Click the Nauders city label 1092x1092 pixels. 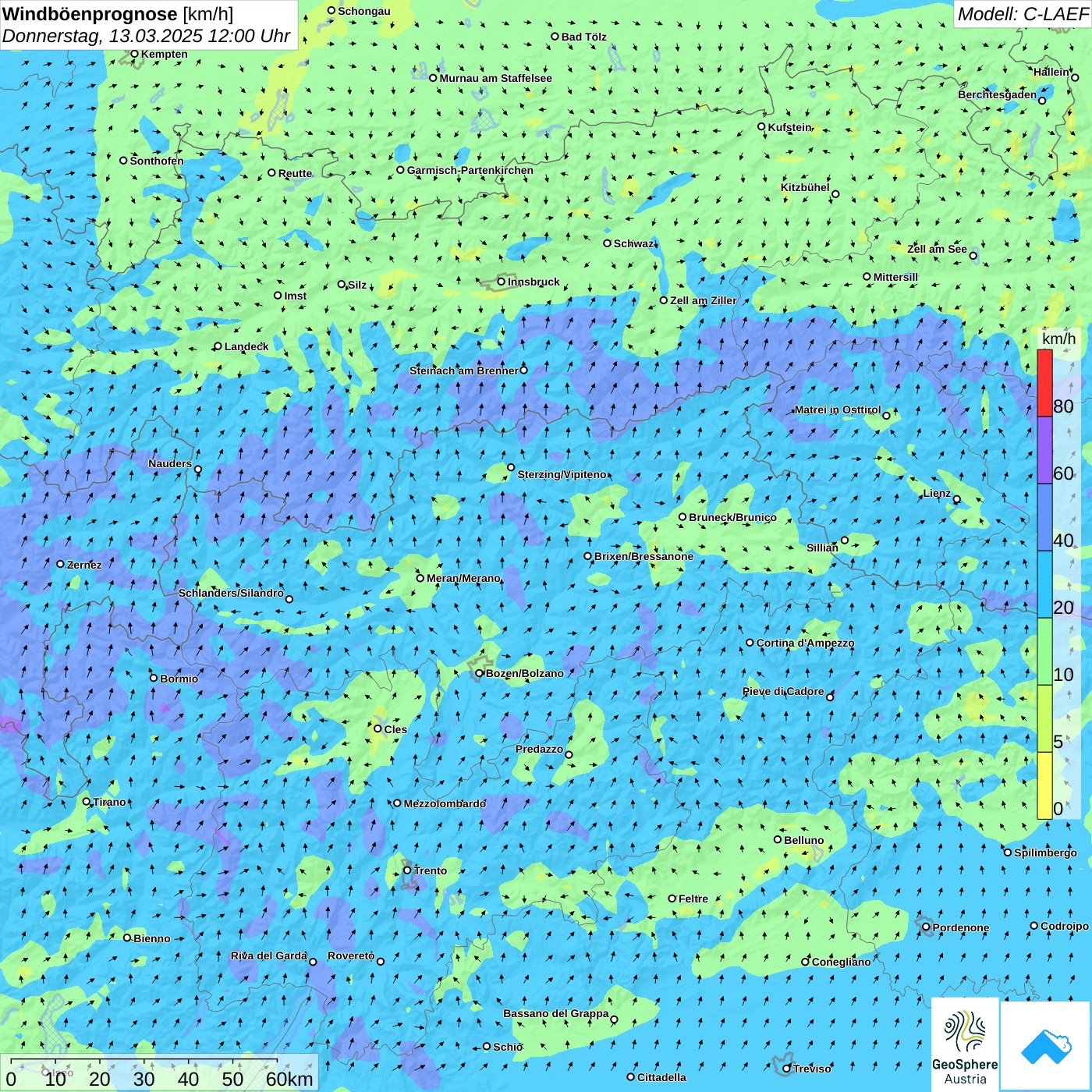click(170, 463)
